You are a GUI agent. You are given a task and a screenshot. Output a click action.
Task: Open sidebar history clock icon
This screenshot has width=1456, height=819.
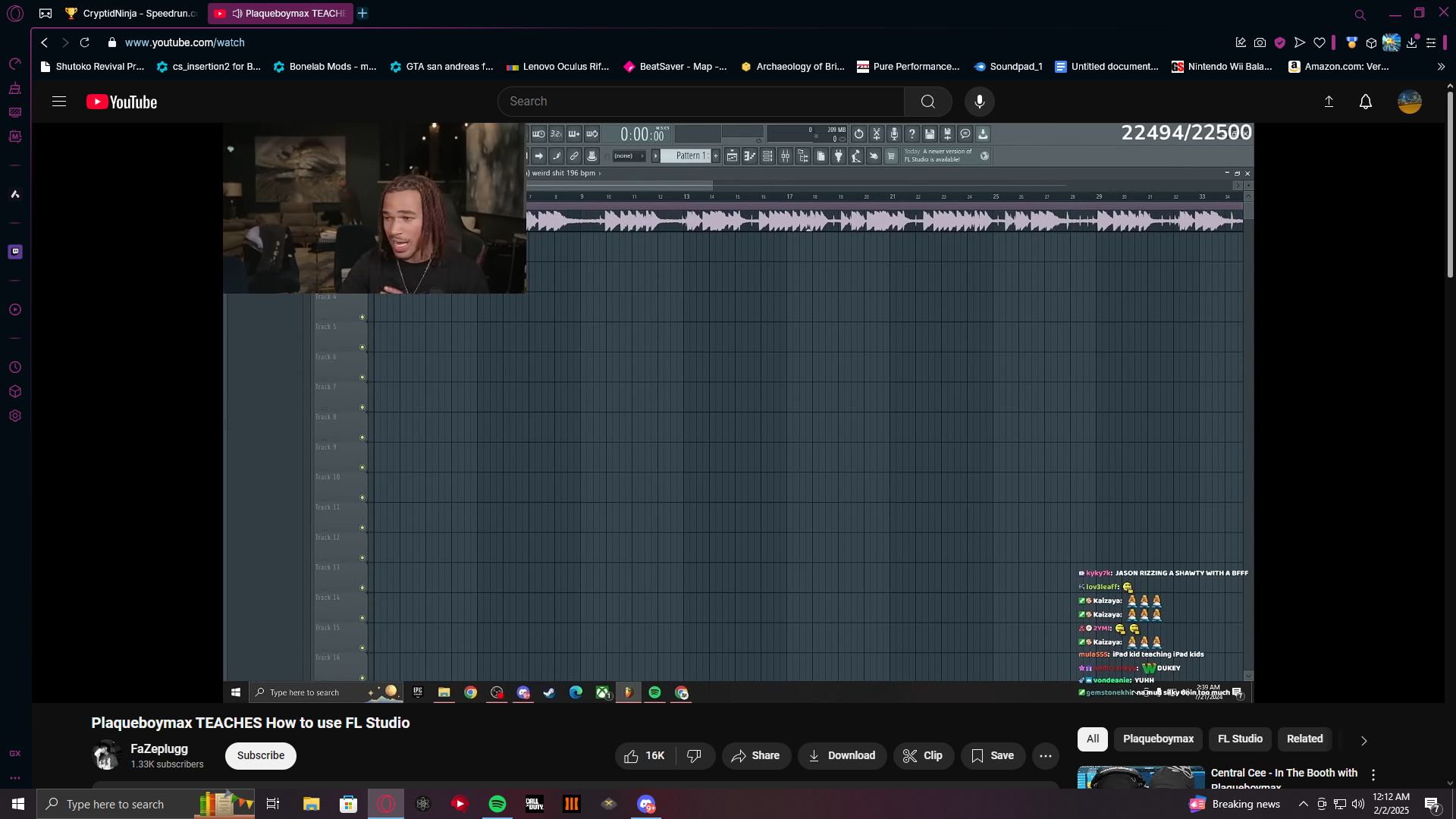tap(15, 368)
